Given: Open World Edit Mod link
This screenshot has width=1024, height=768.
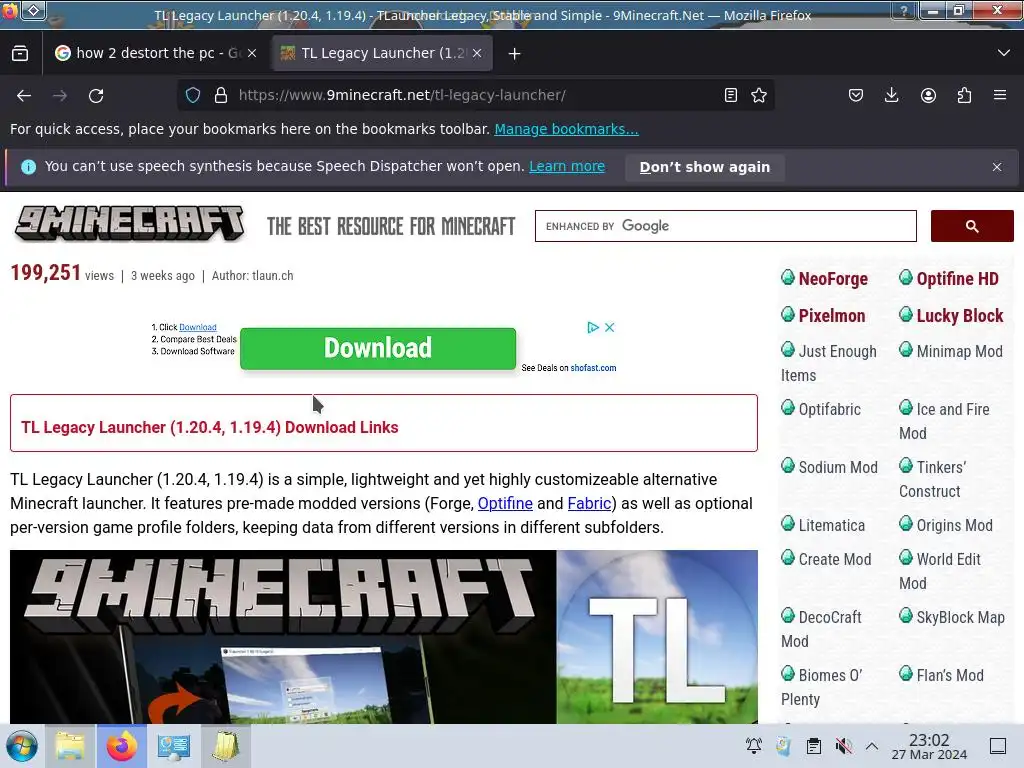Looking at the screenshot, I should 940,571.
